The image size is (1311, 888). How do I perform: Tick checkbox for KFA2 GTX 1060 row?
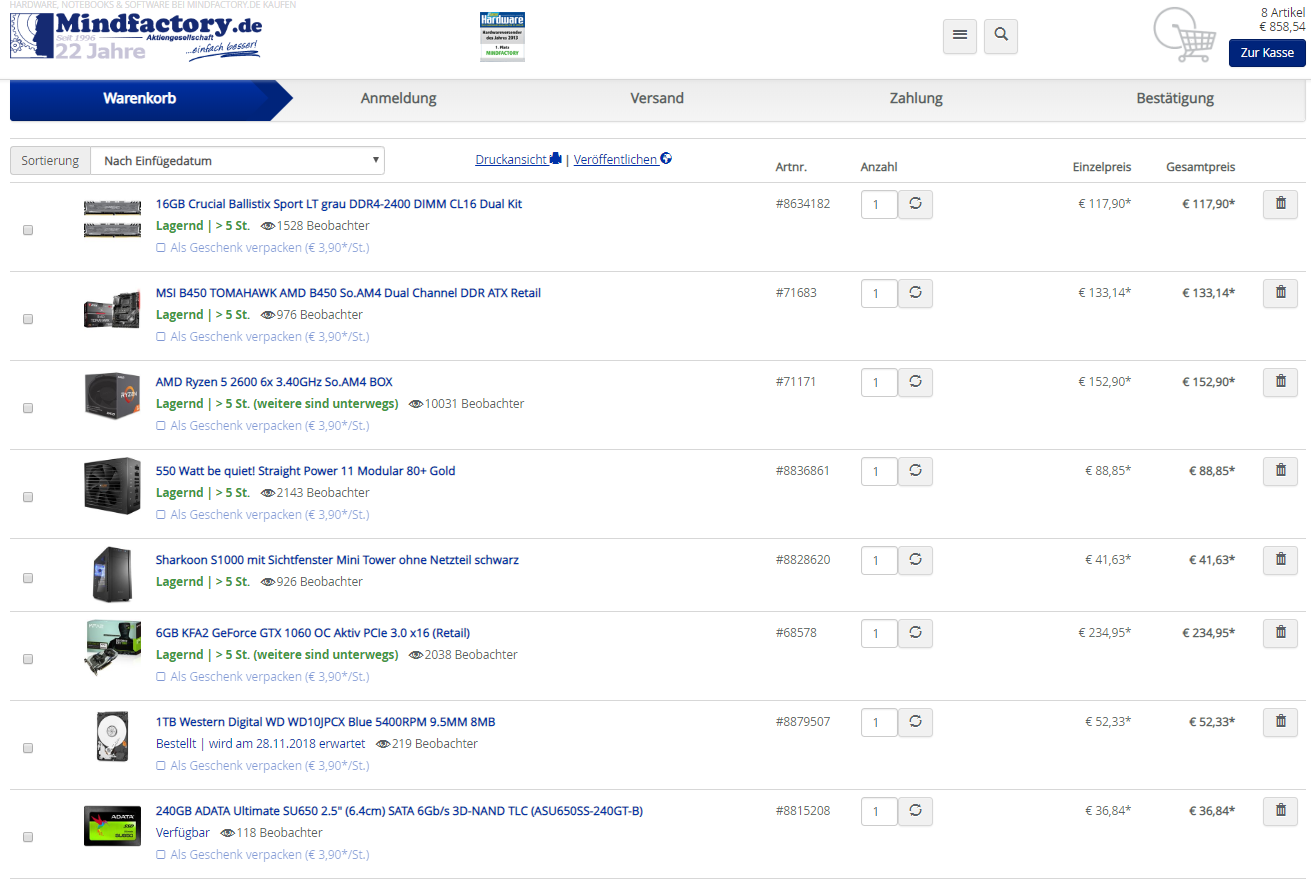[28, 659]
